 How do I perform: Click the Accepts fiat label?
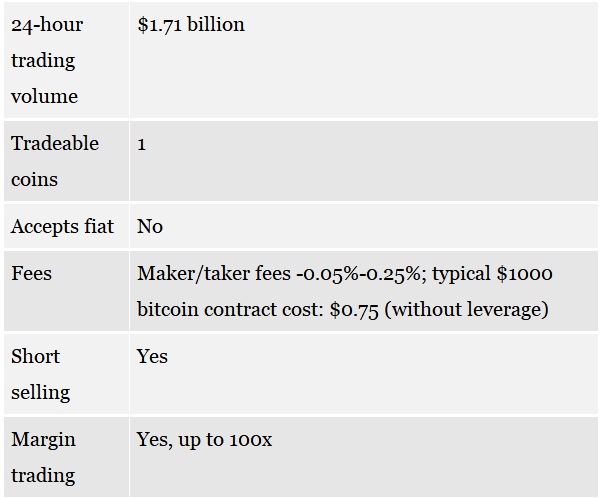pyautogui.click(x=62, y=226)
